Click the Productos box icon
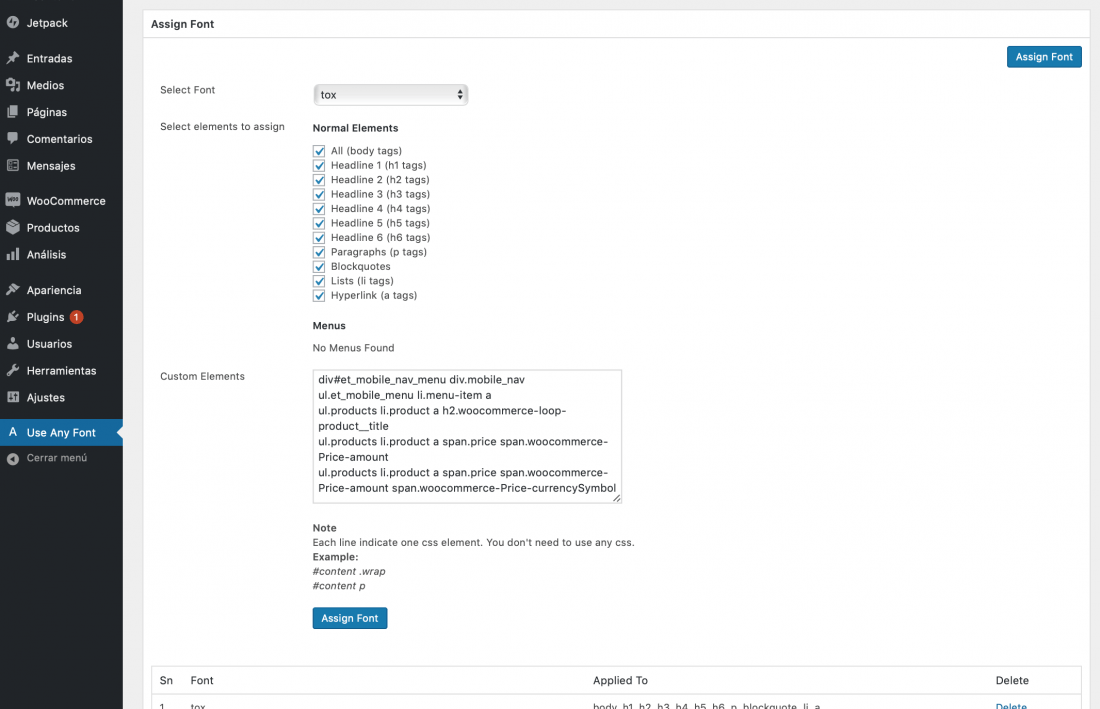The image size is (1100, 709). 13,227
